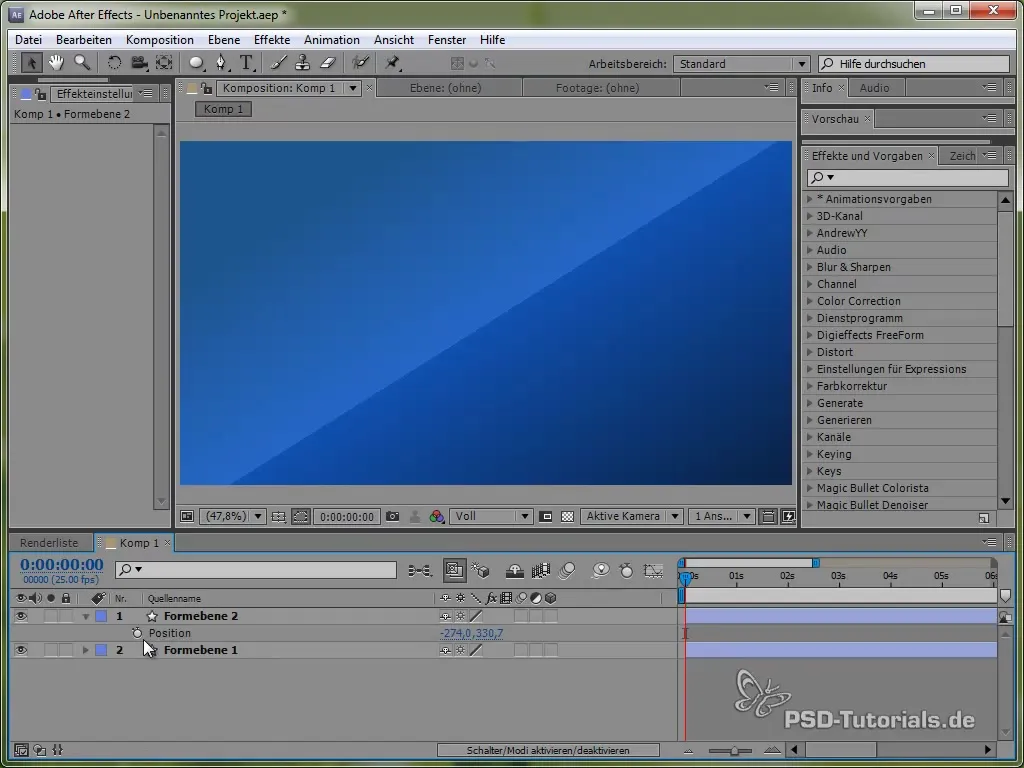Select the Brush tool
The image size is (1024, 768).
(279, 63)
